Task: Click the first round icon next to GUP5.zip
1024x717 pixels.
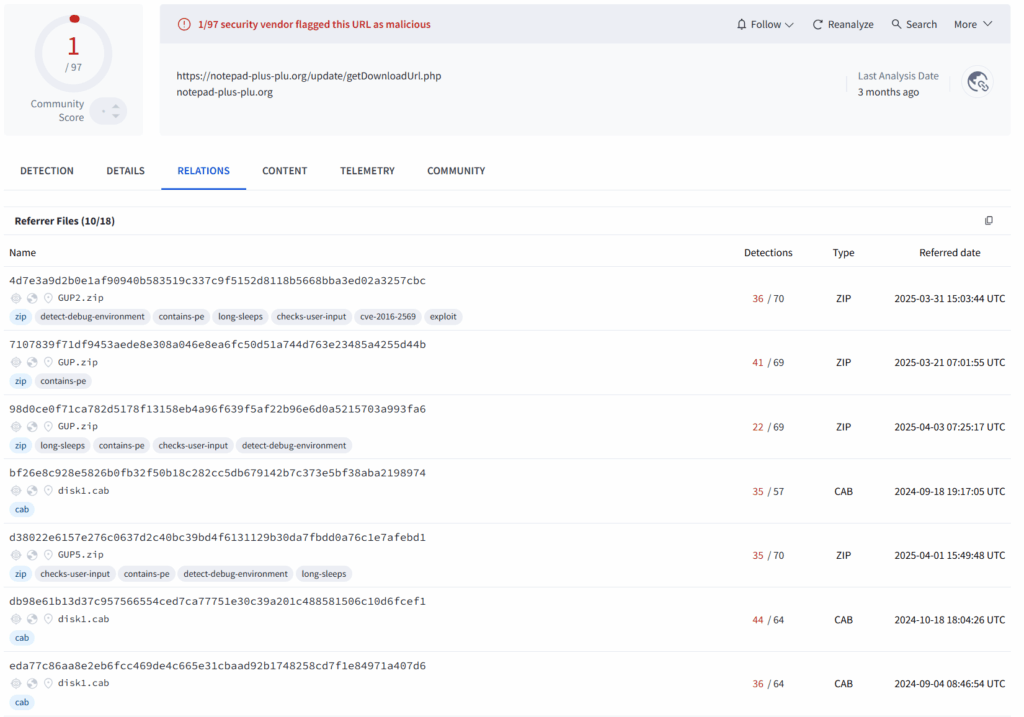Action: pos(16,555)
